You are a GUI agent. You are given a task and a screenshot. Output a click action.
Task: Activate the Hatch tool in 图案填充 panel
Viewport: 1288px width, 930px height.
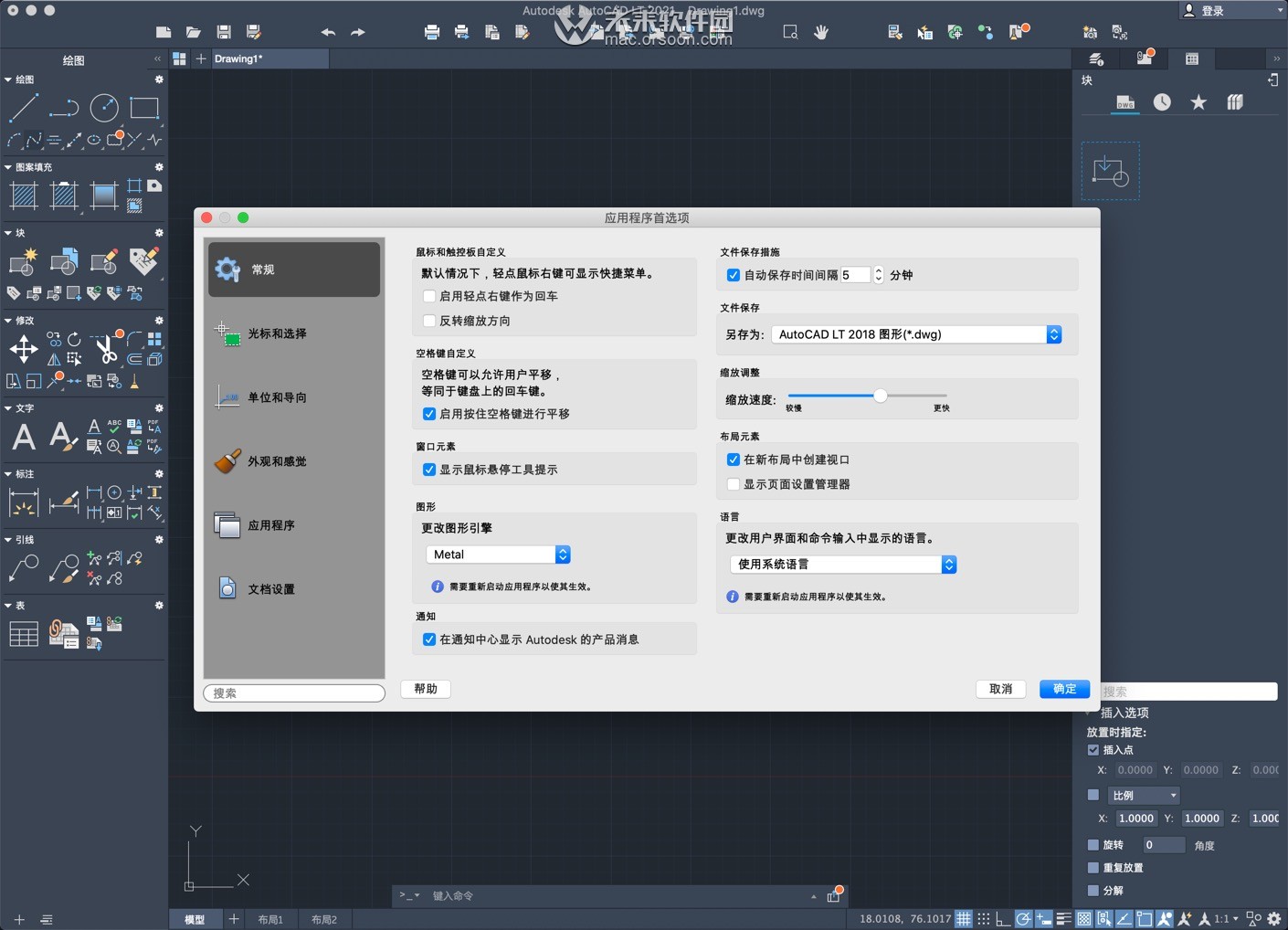pyautogui.click(x=23, y=196)
